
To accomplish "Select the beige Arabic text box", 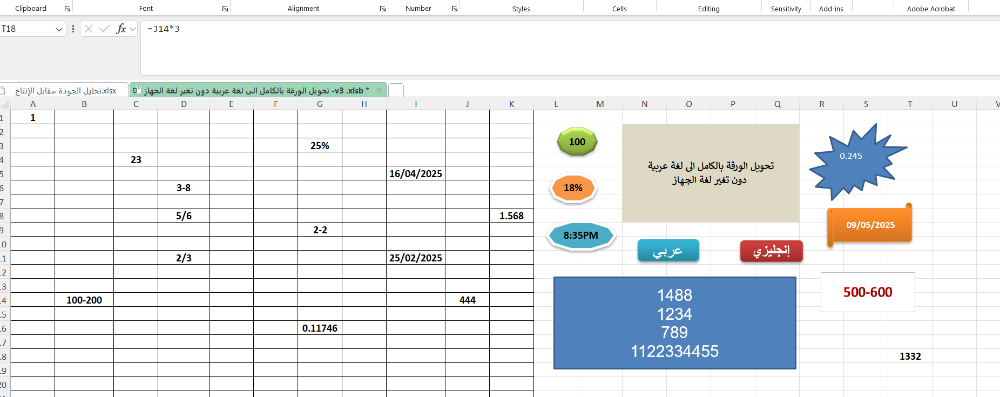I will pos(710,173).
